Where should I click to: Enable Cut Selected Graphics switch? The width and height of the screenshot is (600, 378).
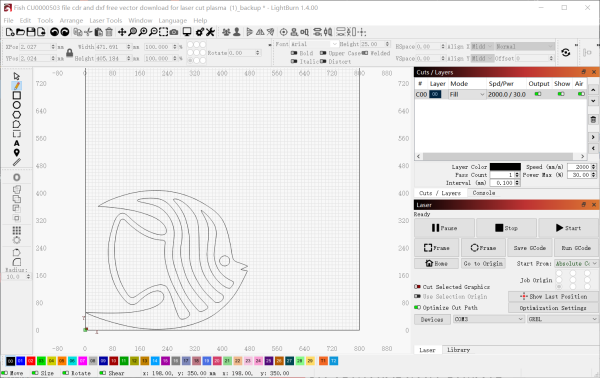click(417, 287)
